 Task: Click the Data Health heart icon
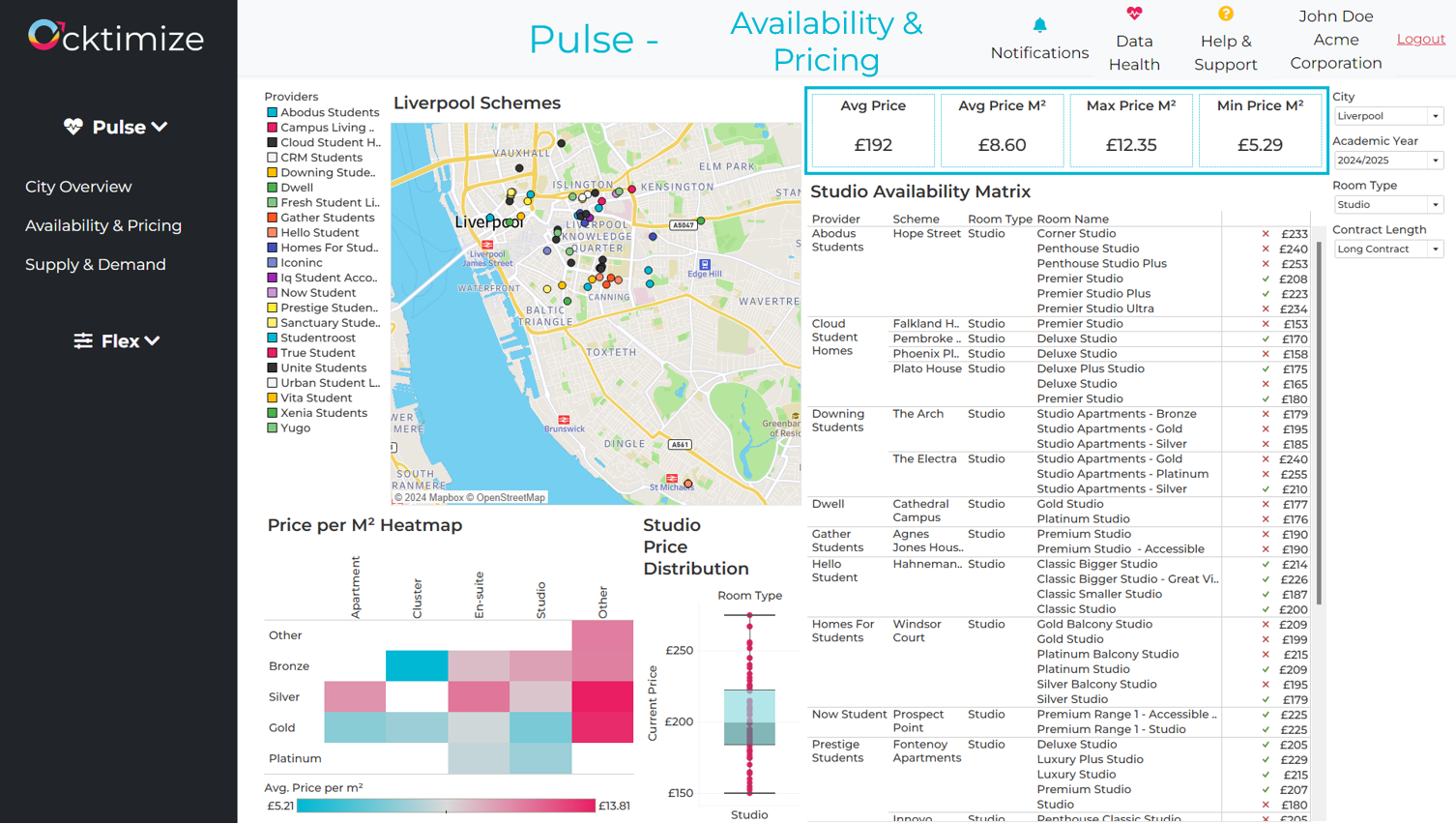[1134, 14]
